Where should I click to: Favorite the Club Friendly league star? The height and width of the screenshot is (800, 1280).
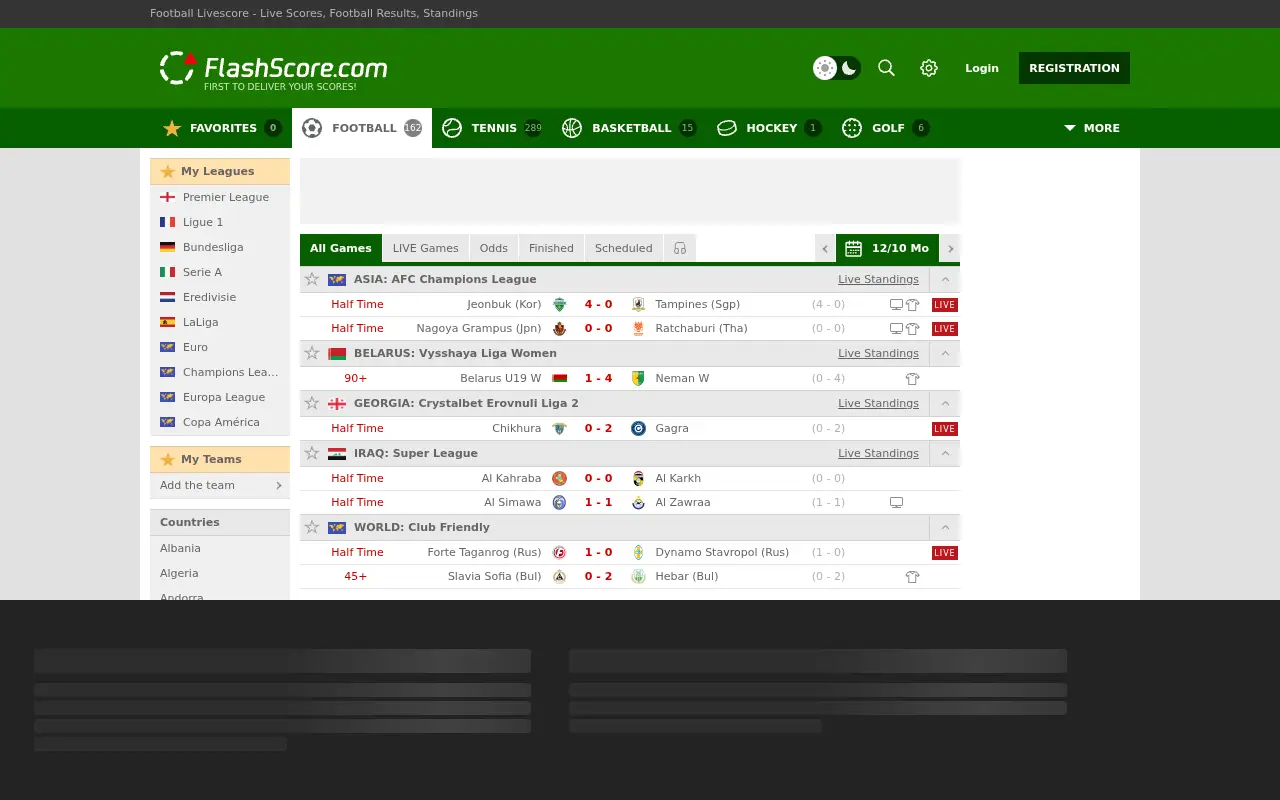(x=312, y=527)
